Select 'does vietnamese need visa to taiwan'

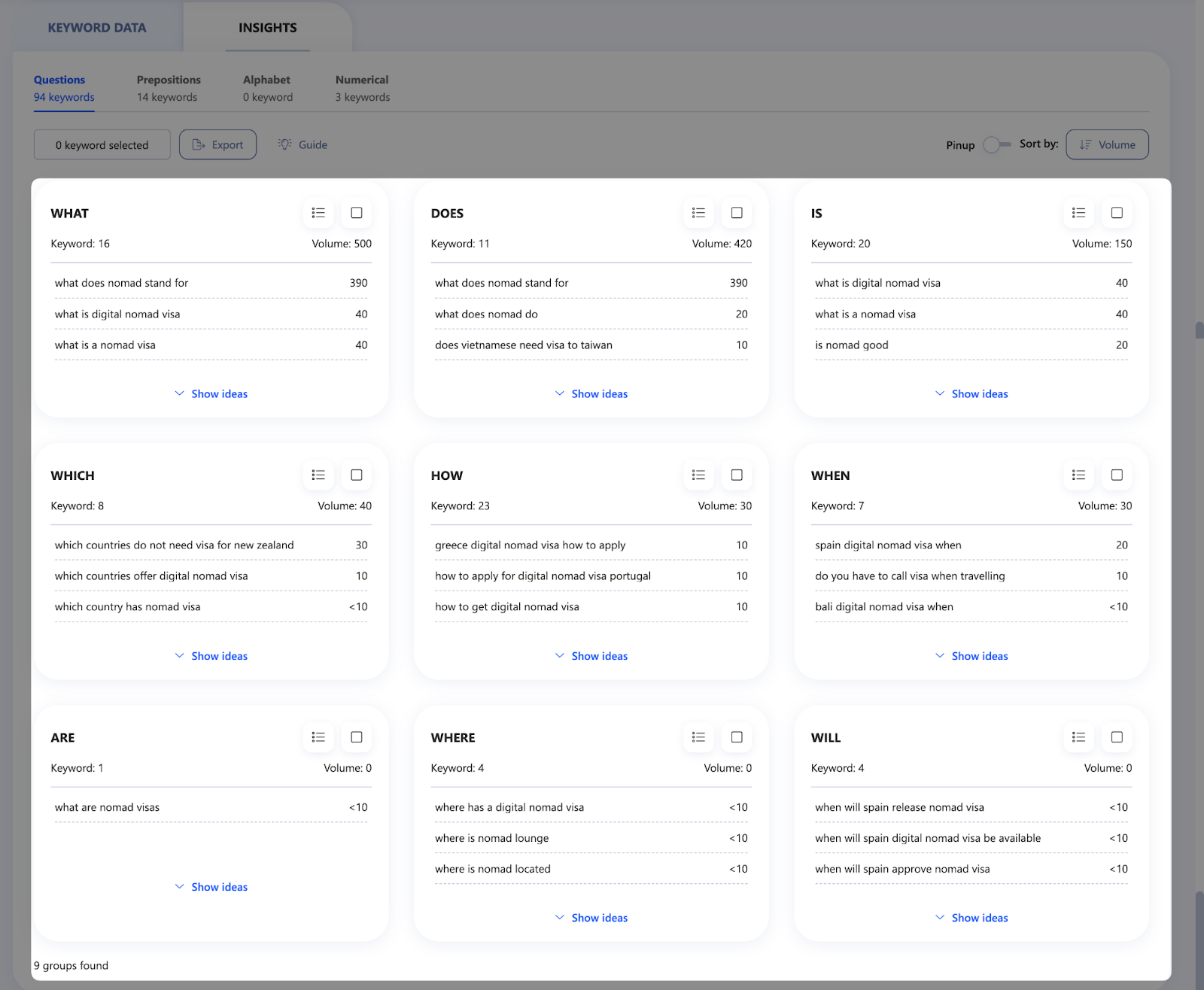[x=591, y=345]
